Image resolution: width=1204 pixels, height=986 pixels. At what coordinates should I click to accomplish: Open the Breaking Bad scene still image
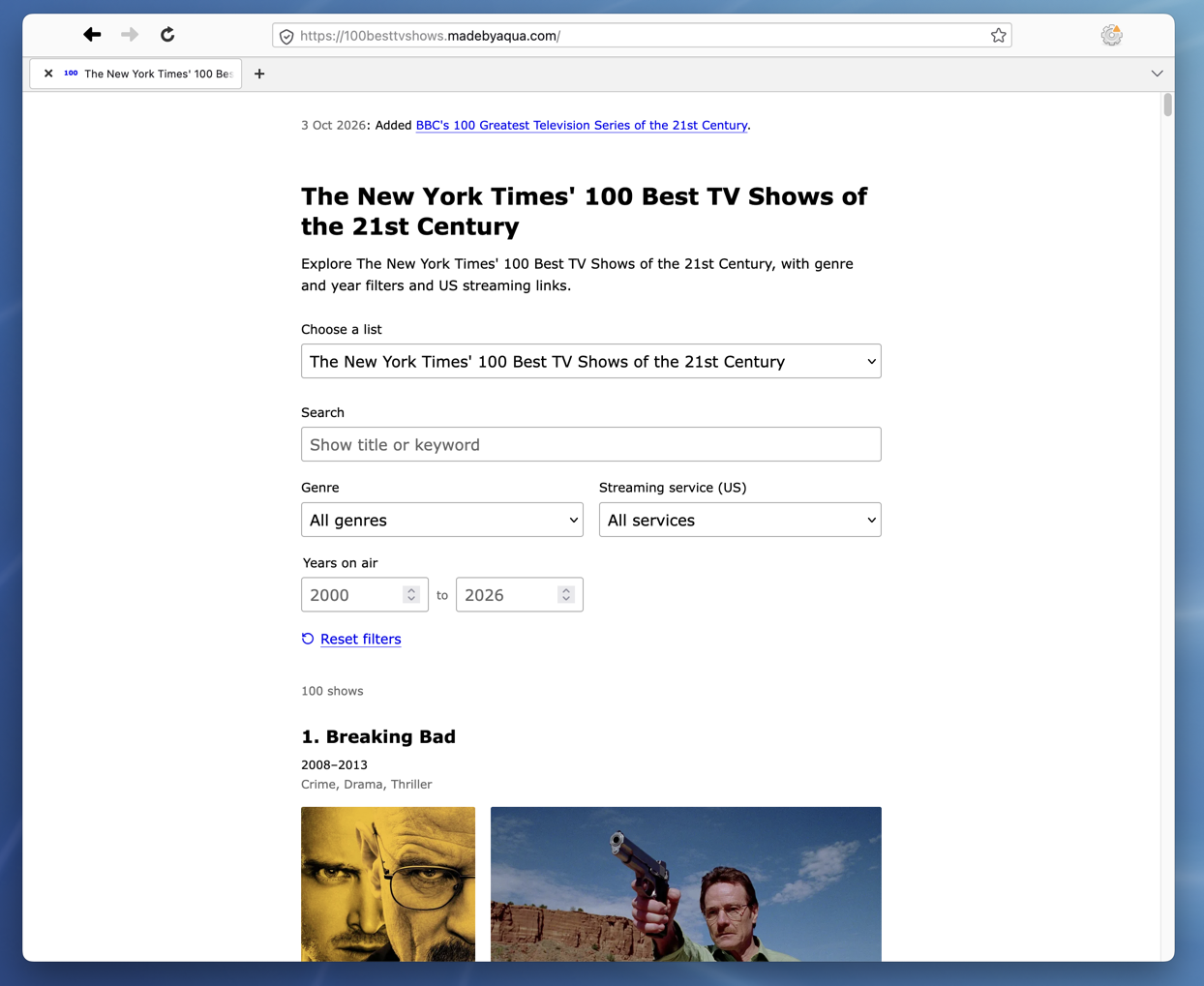(686, 883)
